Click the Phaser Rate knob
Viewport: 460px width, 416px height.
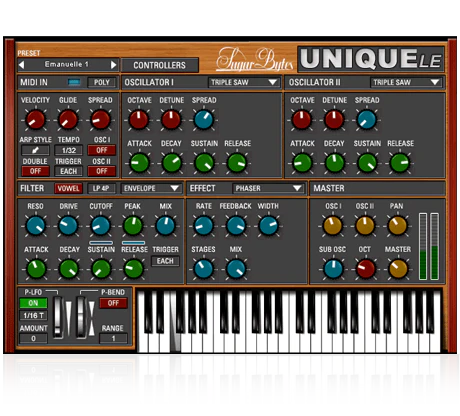[x=204, y=225]
